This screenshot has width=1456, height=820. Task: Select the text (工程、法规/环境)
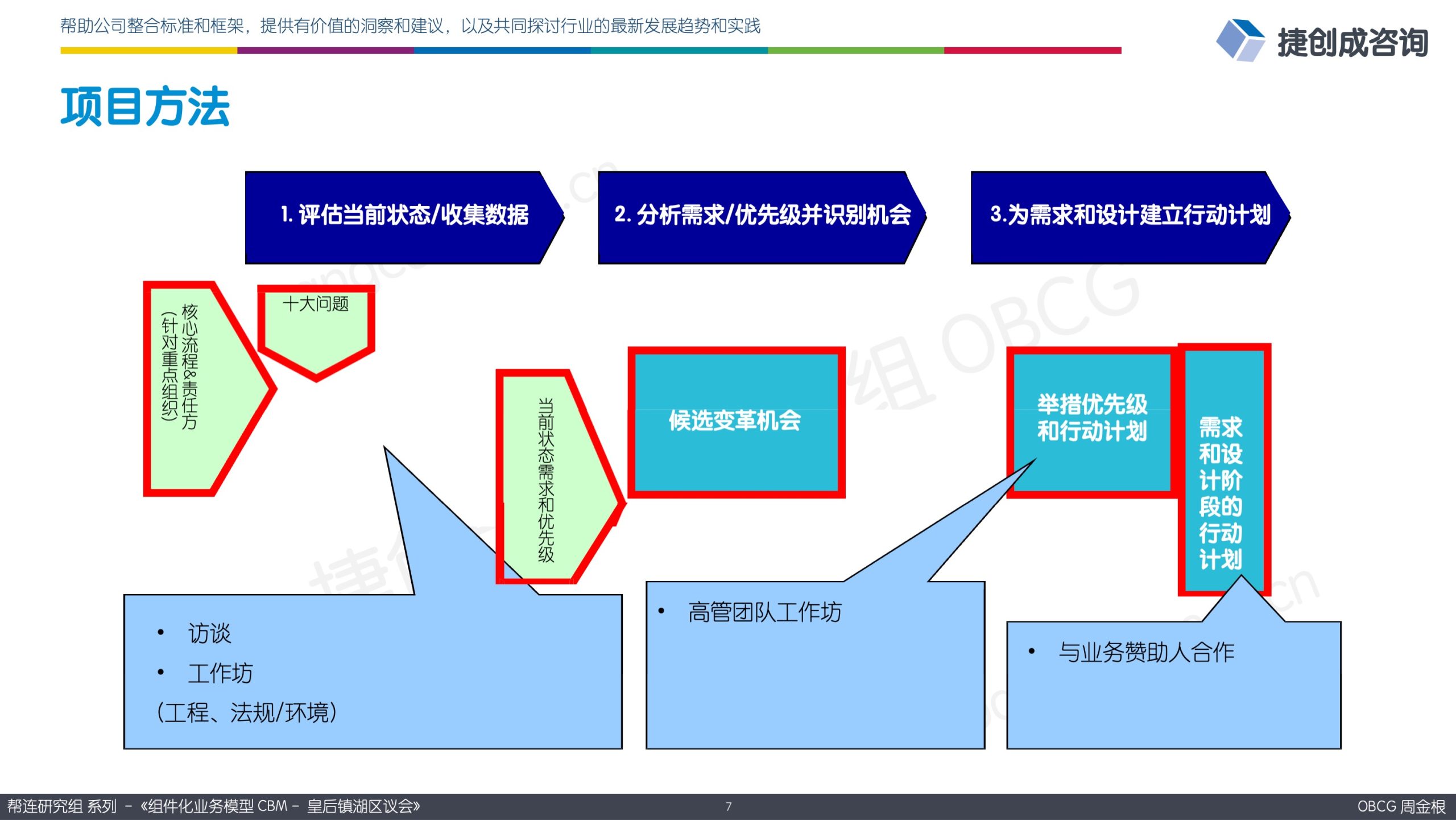[247, 712]
